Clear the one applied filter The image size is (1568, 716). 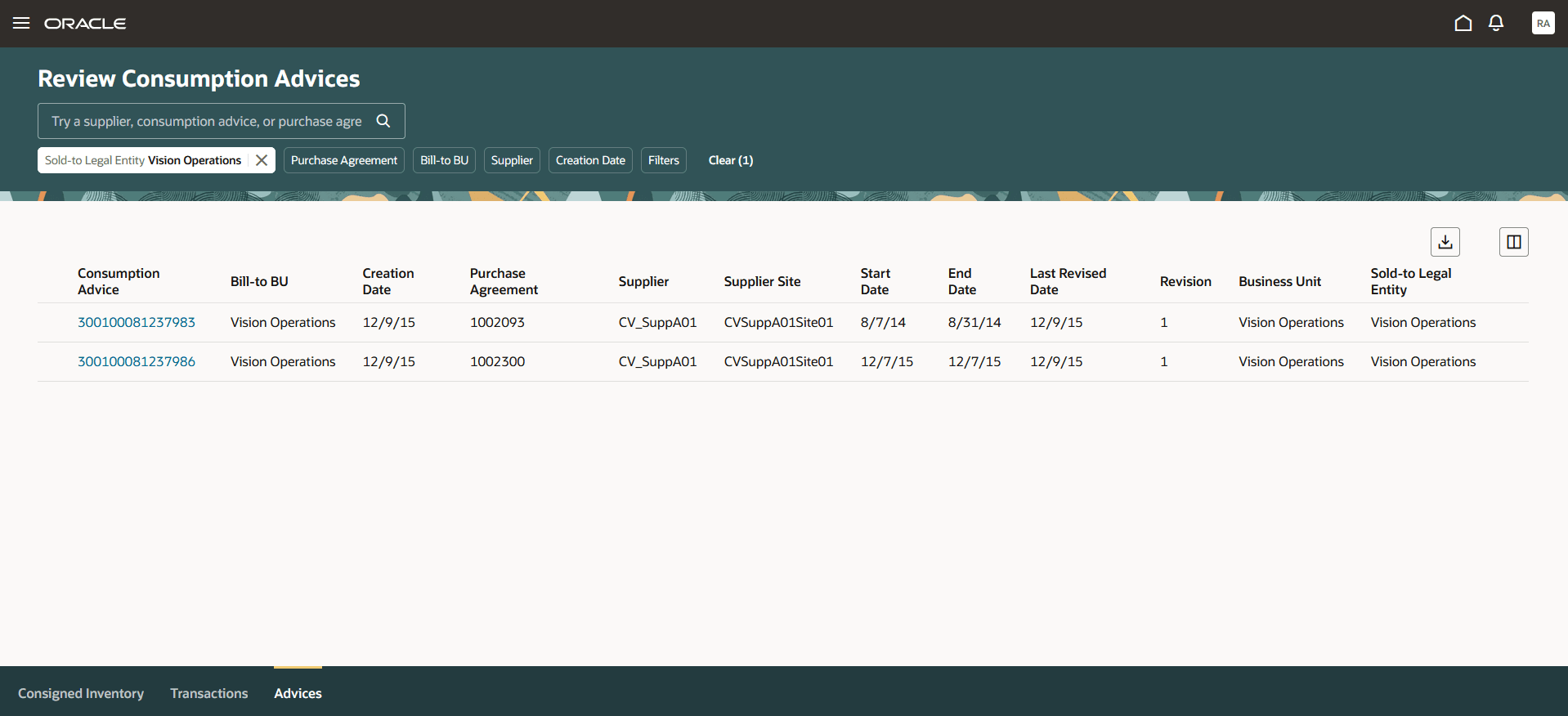pos(730,160)
